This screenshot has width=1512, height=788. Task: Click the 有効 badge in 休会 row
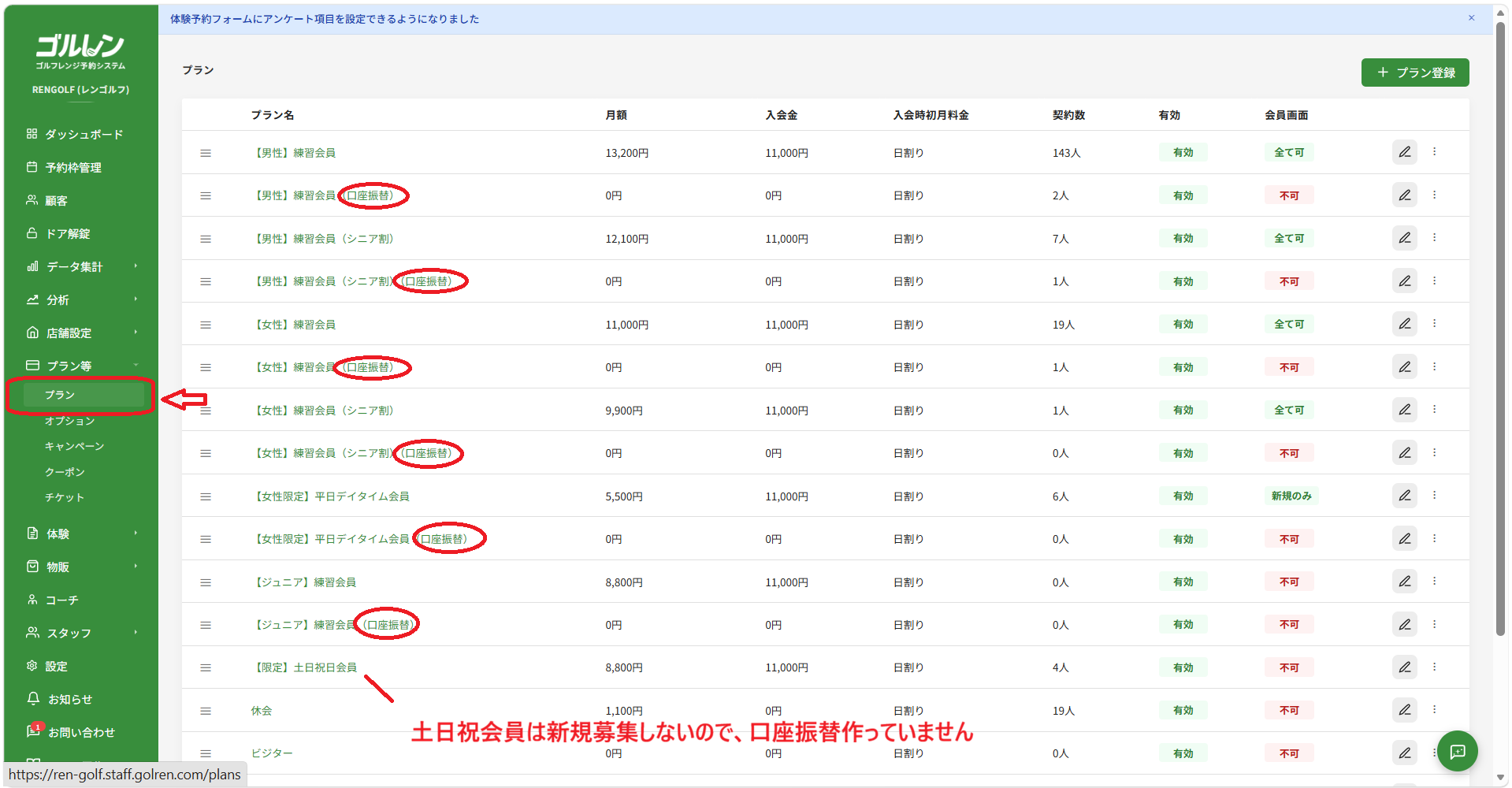(1183, 711)
